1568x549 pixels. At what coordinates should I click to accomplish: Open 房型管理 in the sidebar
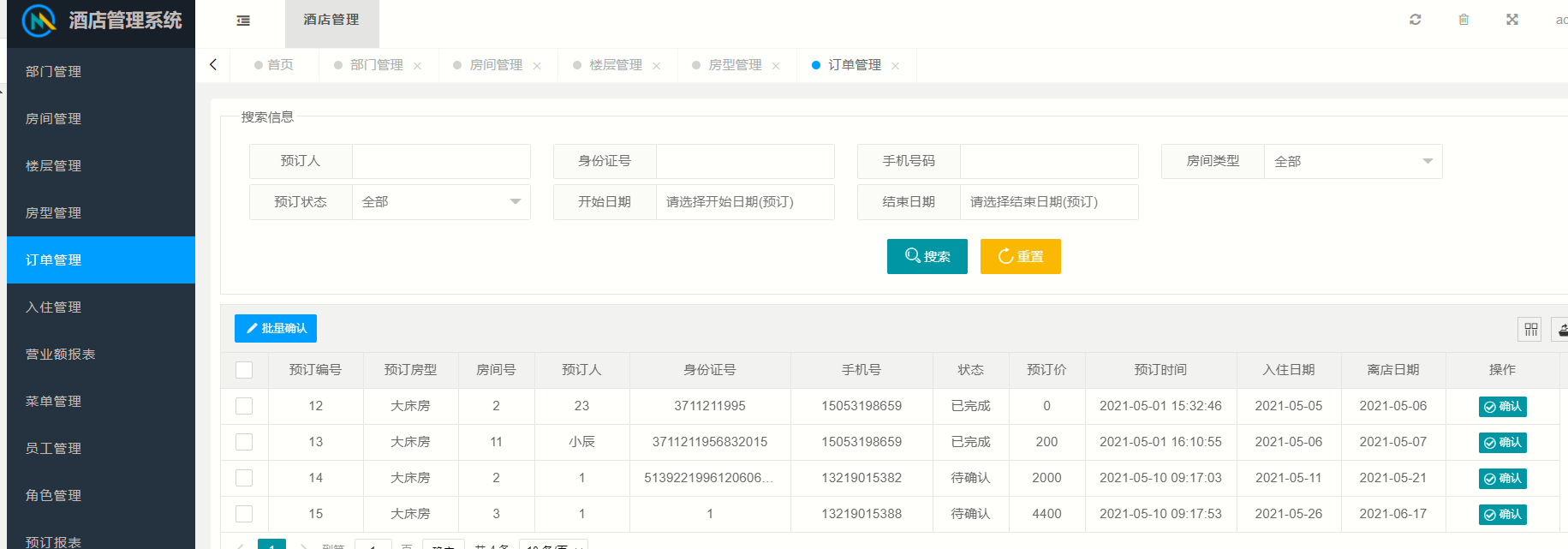[101, 212]
